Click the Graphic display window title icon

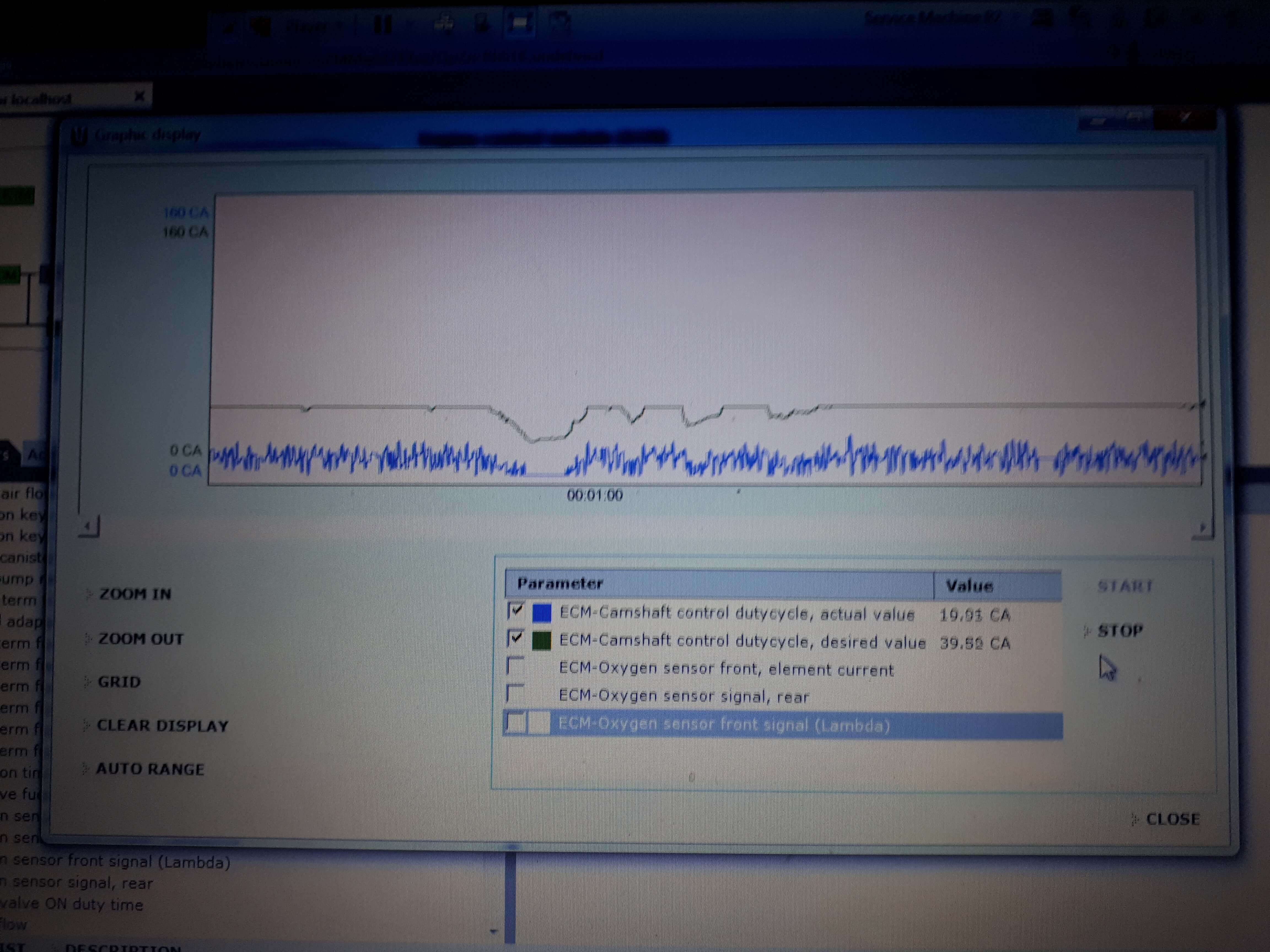point(79,136)
